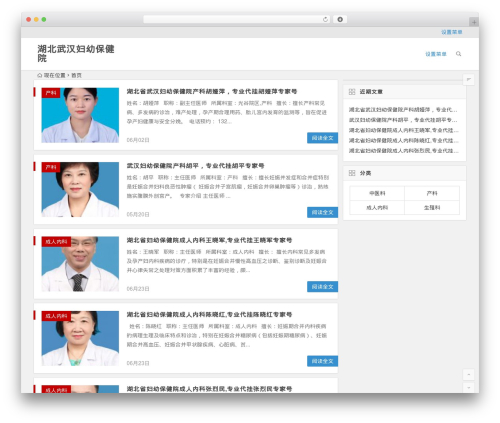Click the sidebar collapse icon above 近期文章

(469, 79)
